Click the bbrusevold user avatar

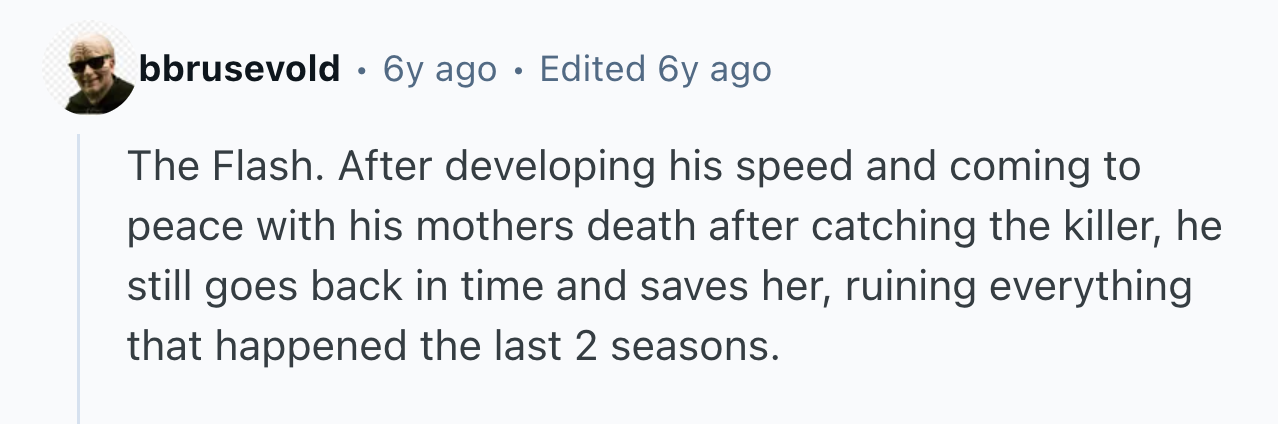pyautogui.click(x=88, y=70)
